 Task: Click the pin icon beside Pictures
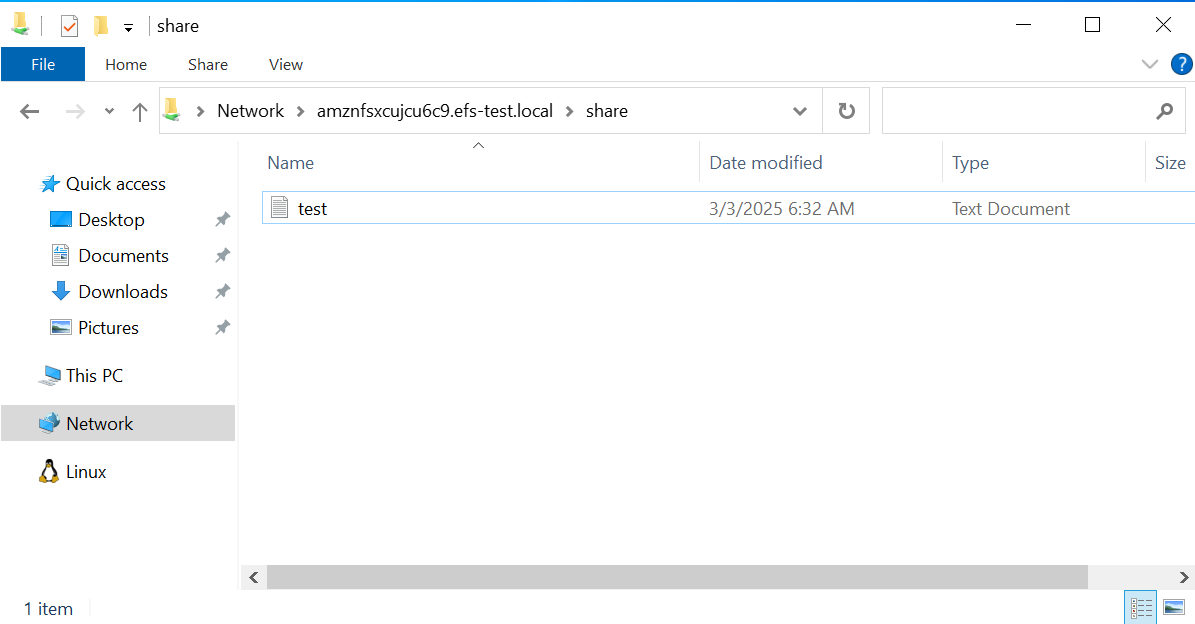222,328
